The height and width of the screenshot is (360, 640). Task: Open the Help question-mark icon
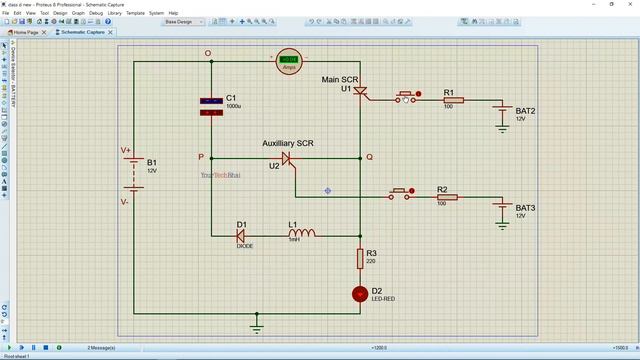(x=108, y=22)
